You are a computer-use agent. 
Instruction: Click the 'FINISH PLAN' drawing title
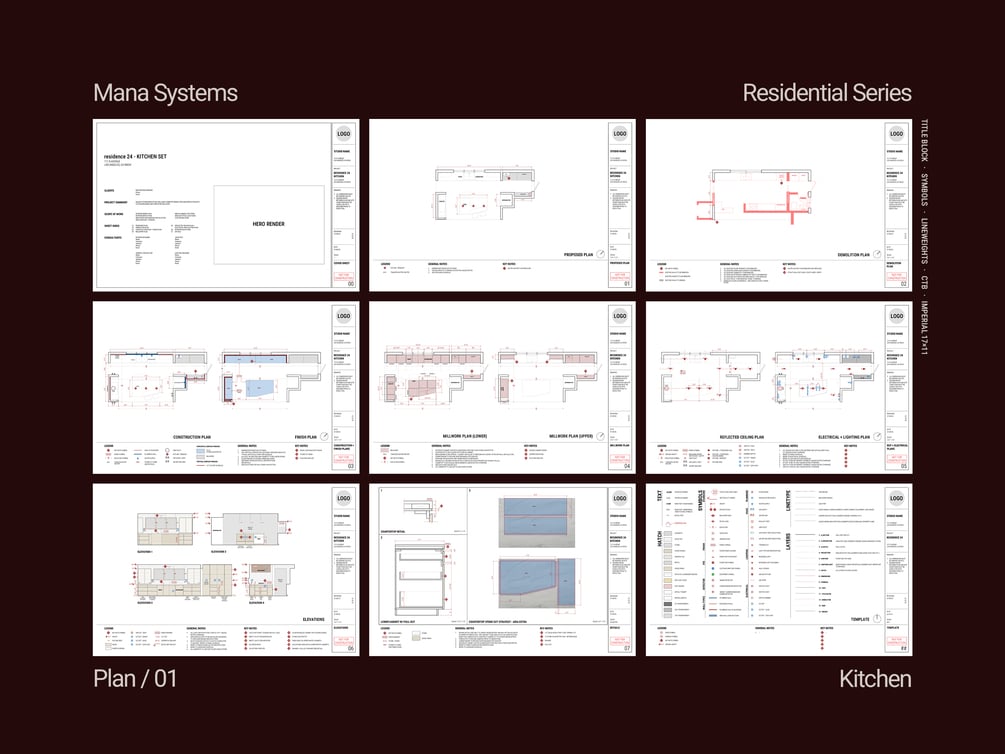[306, 437]
